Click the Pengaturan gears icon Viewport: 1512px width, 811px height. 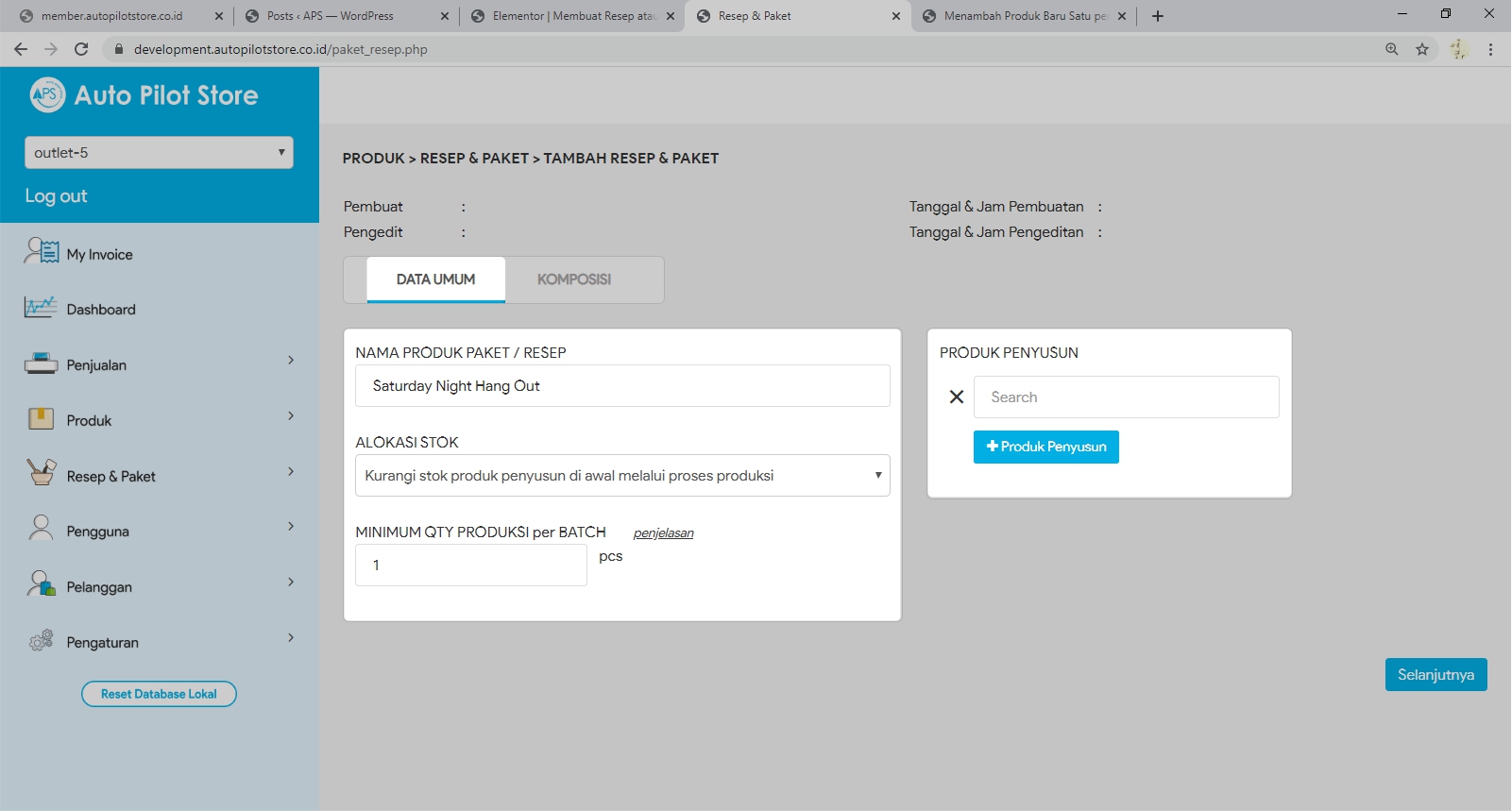(41, 641)
